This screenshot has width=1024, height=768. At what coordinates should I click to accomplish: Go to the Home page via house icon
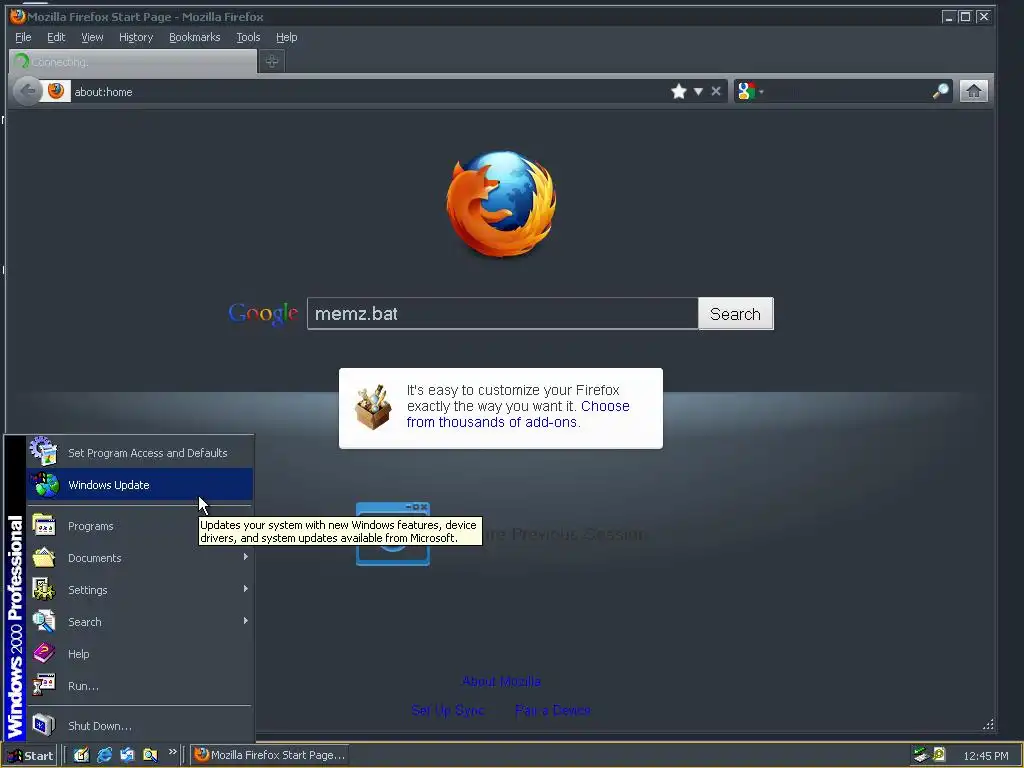(973, 91)
